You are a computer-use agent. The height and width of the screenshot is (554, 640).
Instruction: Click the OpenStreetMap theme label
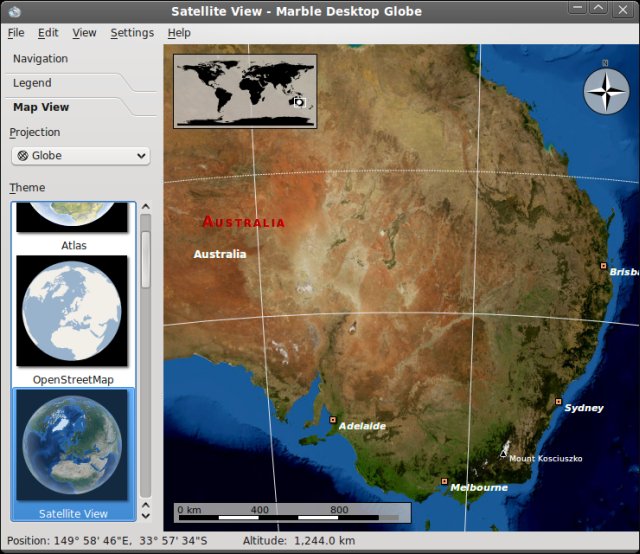click(73, 380)
